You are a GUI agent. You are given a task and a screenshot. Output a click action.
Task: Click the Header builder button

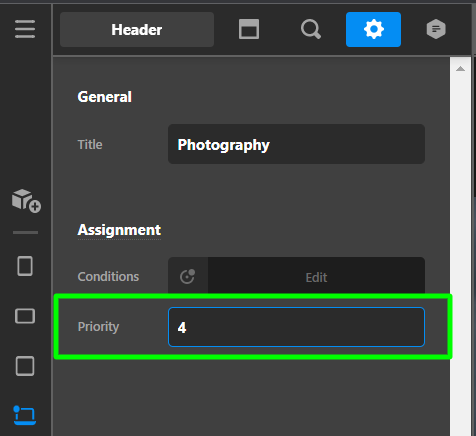(137, 30)
